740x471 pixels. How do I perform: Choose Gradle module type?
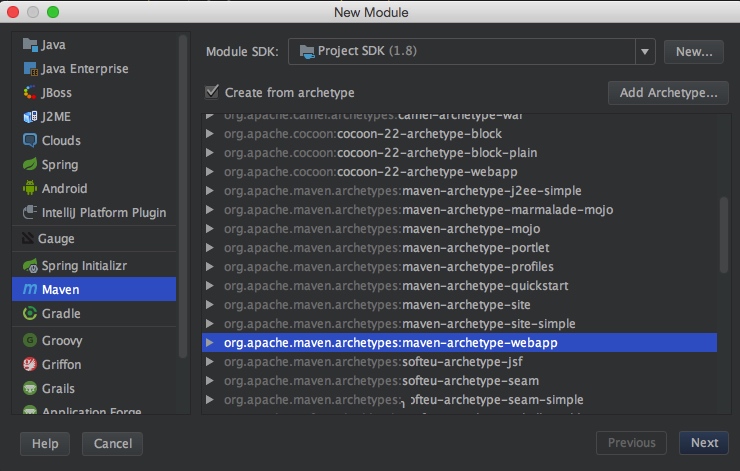point(94,313)
